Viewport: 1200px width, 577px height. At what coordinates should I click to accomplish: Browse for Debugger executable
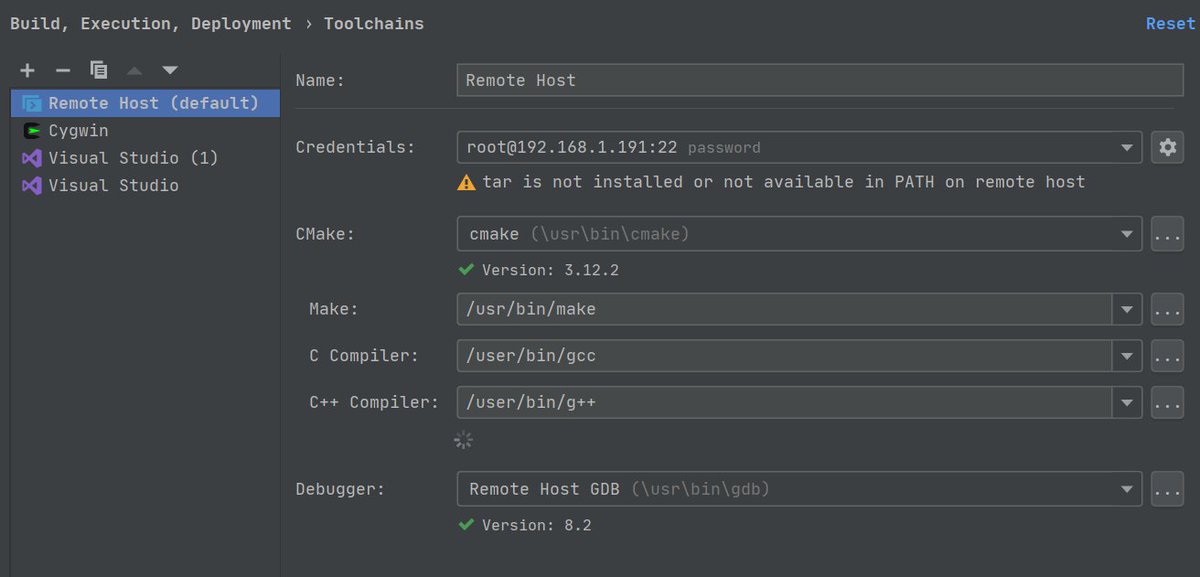1167,489
